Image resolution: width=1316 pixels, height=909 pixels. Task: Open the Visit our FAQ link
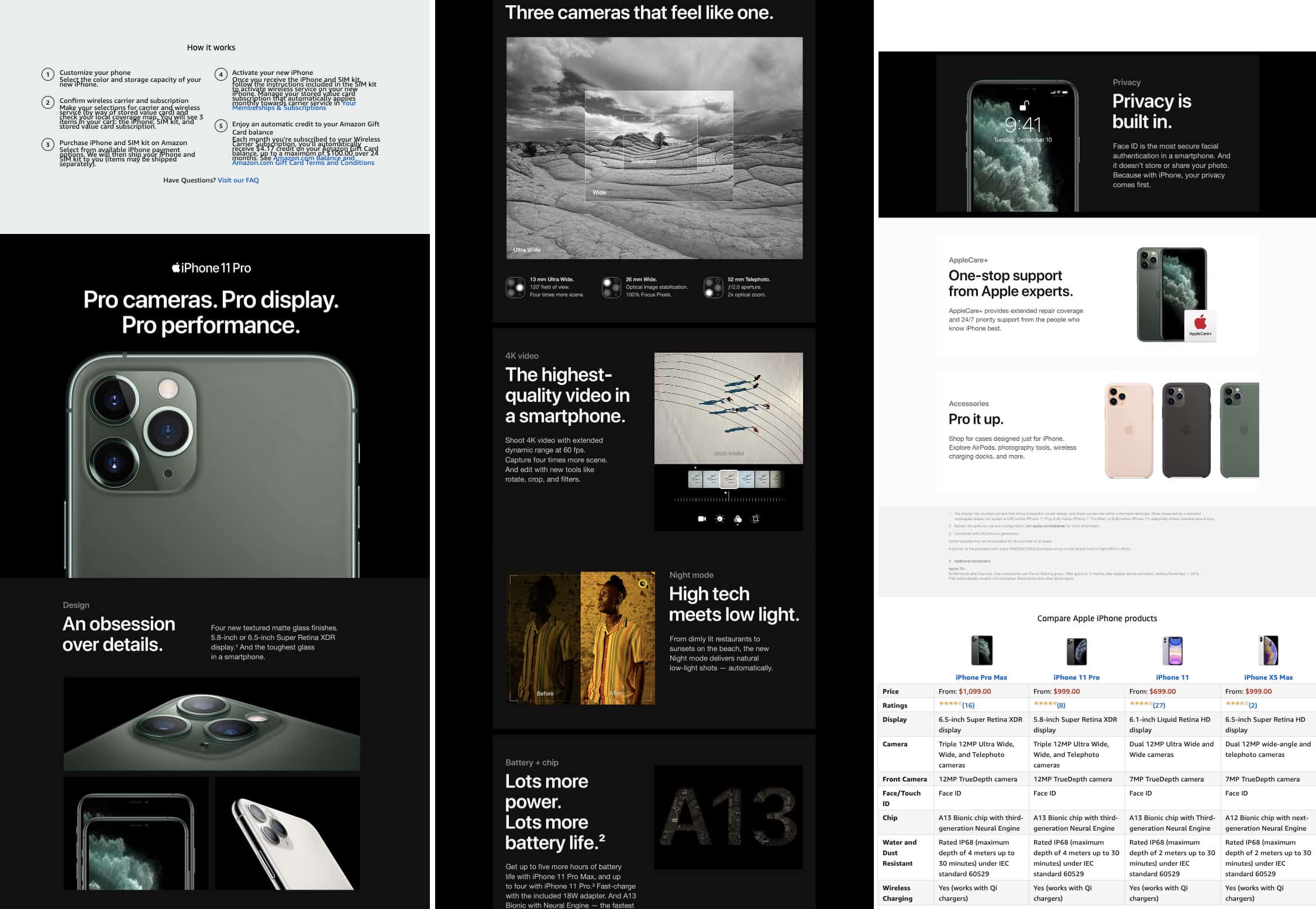(x=238, y=180)
